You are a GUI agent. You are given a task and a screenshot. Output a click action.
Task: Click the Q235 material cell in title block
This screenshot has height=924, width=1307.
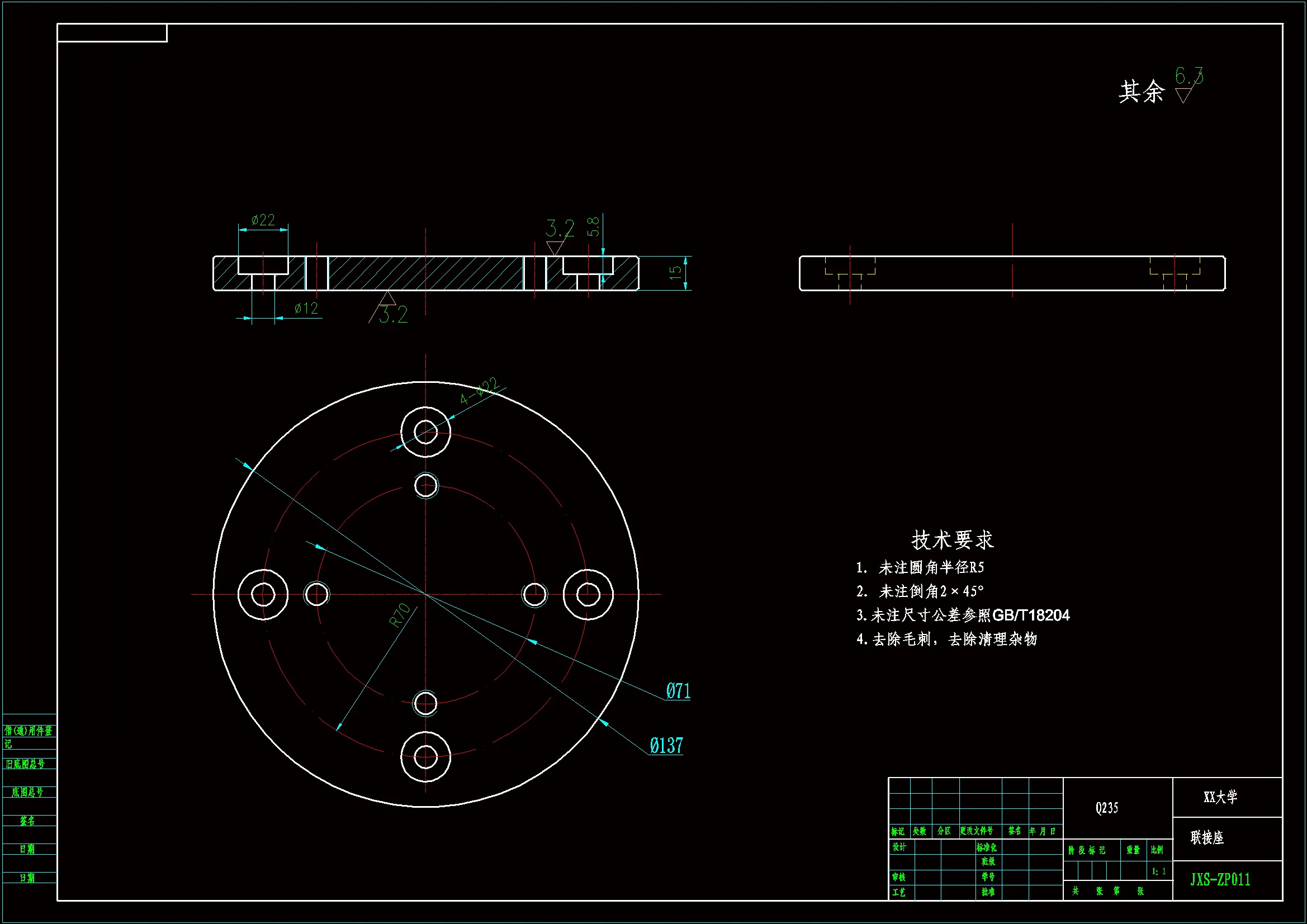(1107, 808)
